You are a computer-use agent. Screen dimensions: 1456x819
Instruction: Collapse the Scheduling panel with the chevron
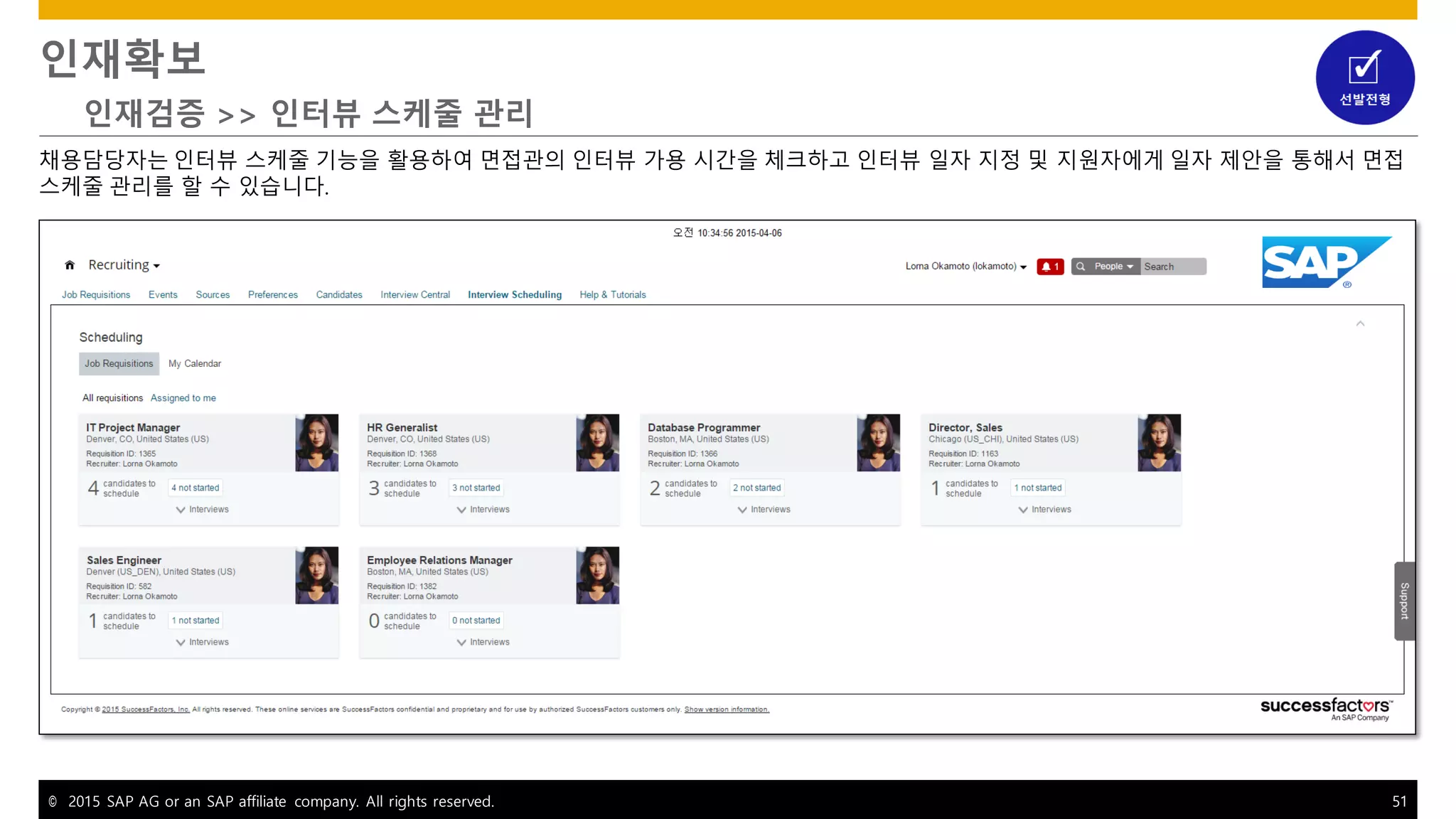tap(1360, 323)
